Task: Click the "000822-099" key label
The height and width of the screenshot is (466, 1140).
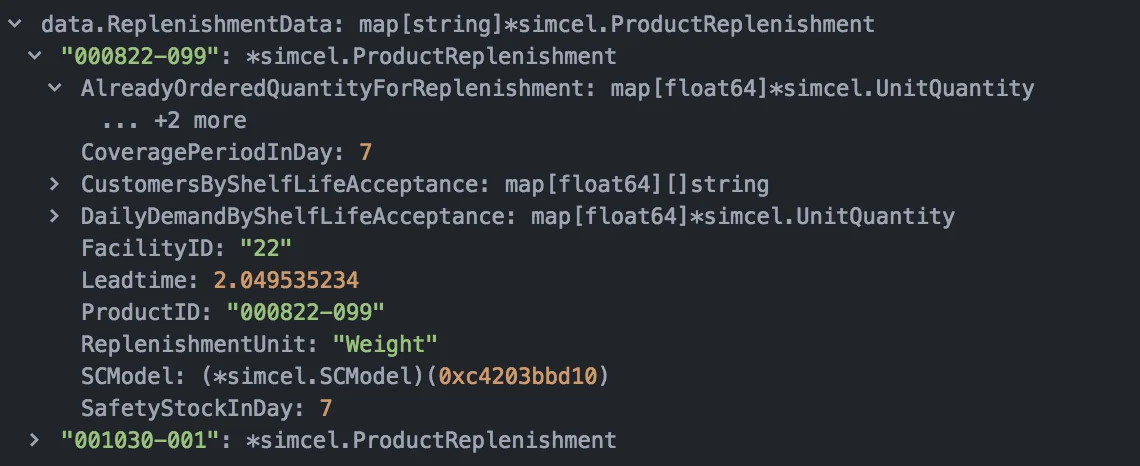Action: [x=140, y=56]
